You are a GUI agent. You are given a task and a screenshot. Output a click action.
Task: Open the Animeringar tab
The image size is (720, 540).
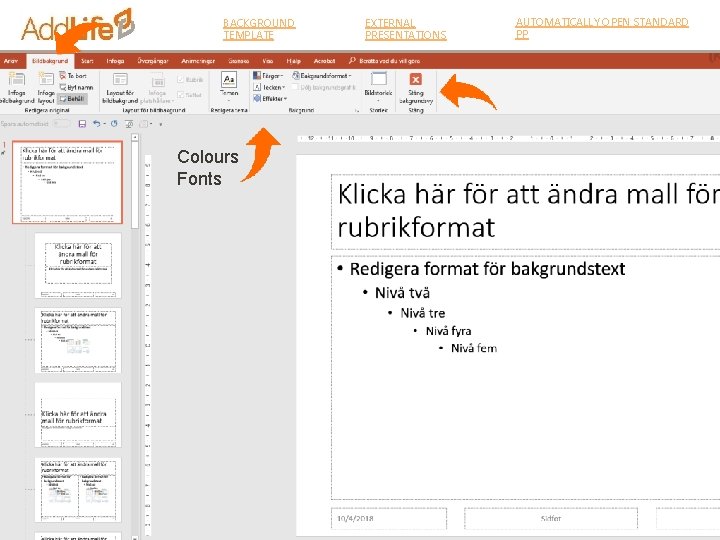click(198, 61)
